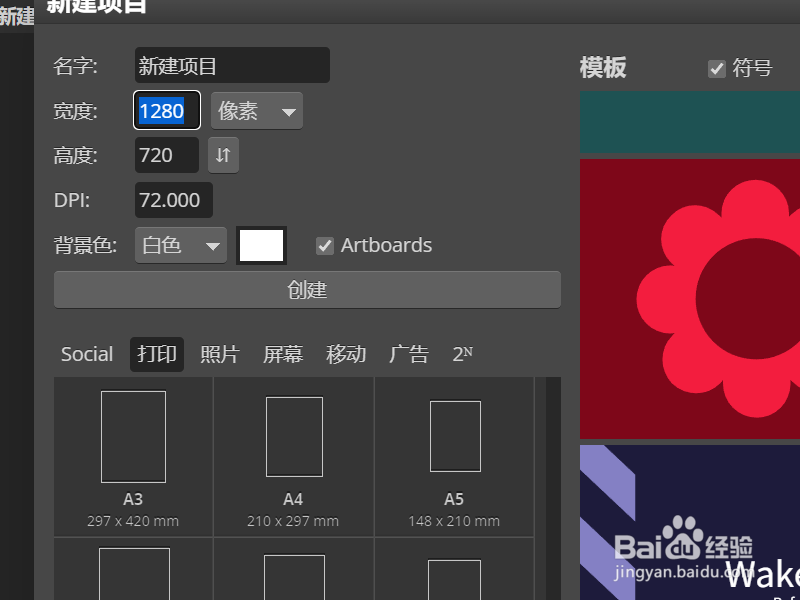This screenshot has width=800, height=600.
Task: Switch to the 广告 tab
Action: [409, 354]
